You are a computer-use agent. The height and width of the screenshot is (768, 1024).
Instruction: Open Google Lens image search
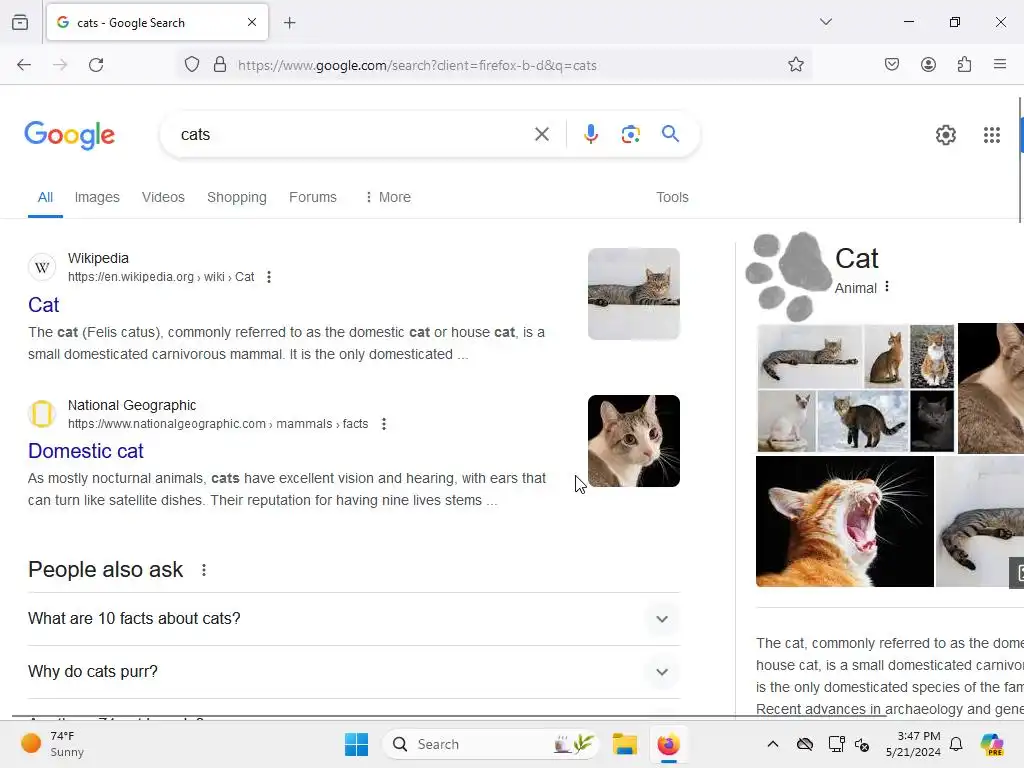pyautogui.click(x=630, y=135)
